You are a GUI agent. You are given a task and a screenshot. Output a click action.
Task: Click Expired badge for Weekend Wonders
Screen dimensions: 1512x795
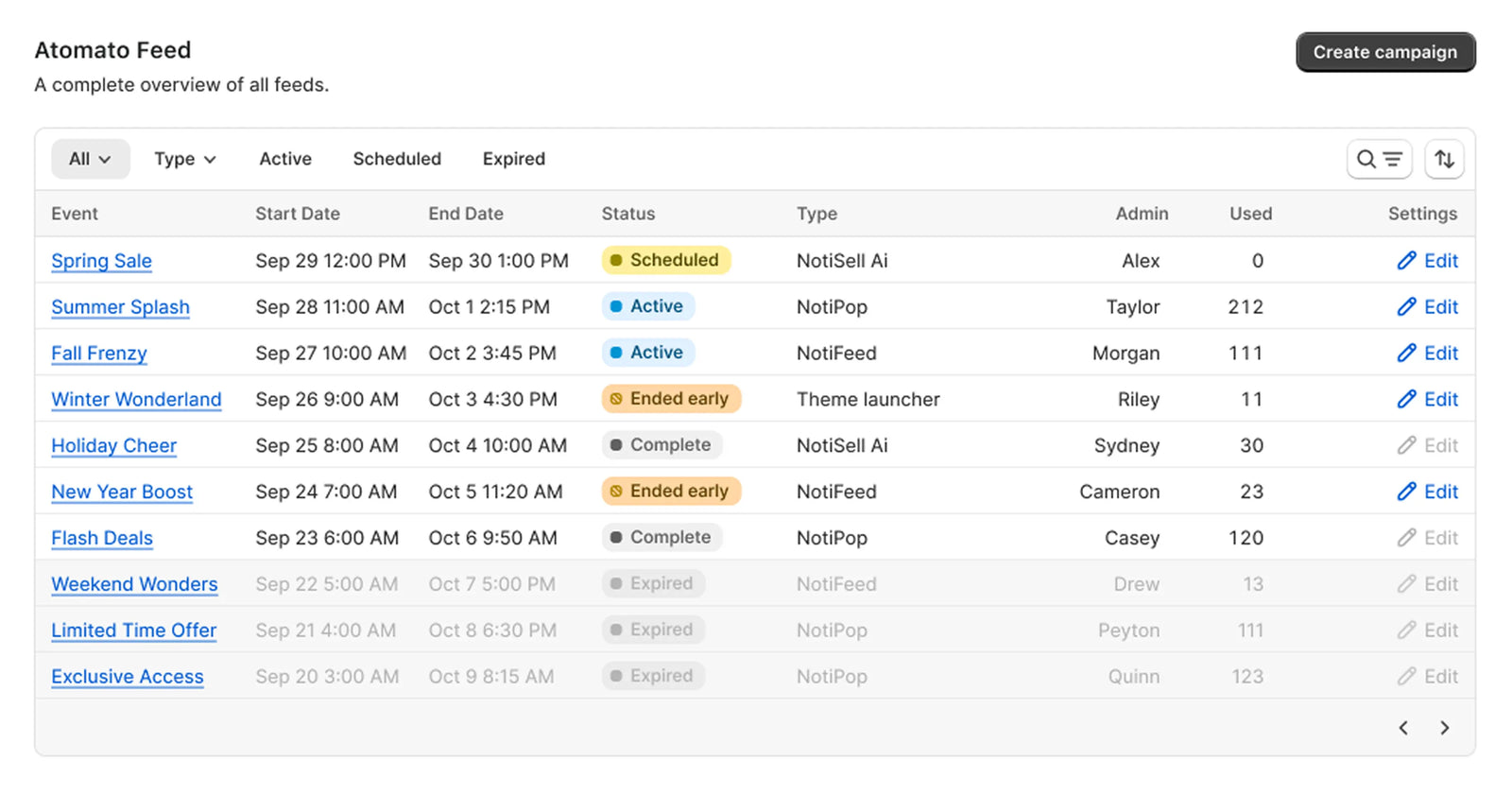tap(653, 584)
